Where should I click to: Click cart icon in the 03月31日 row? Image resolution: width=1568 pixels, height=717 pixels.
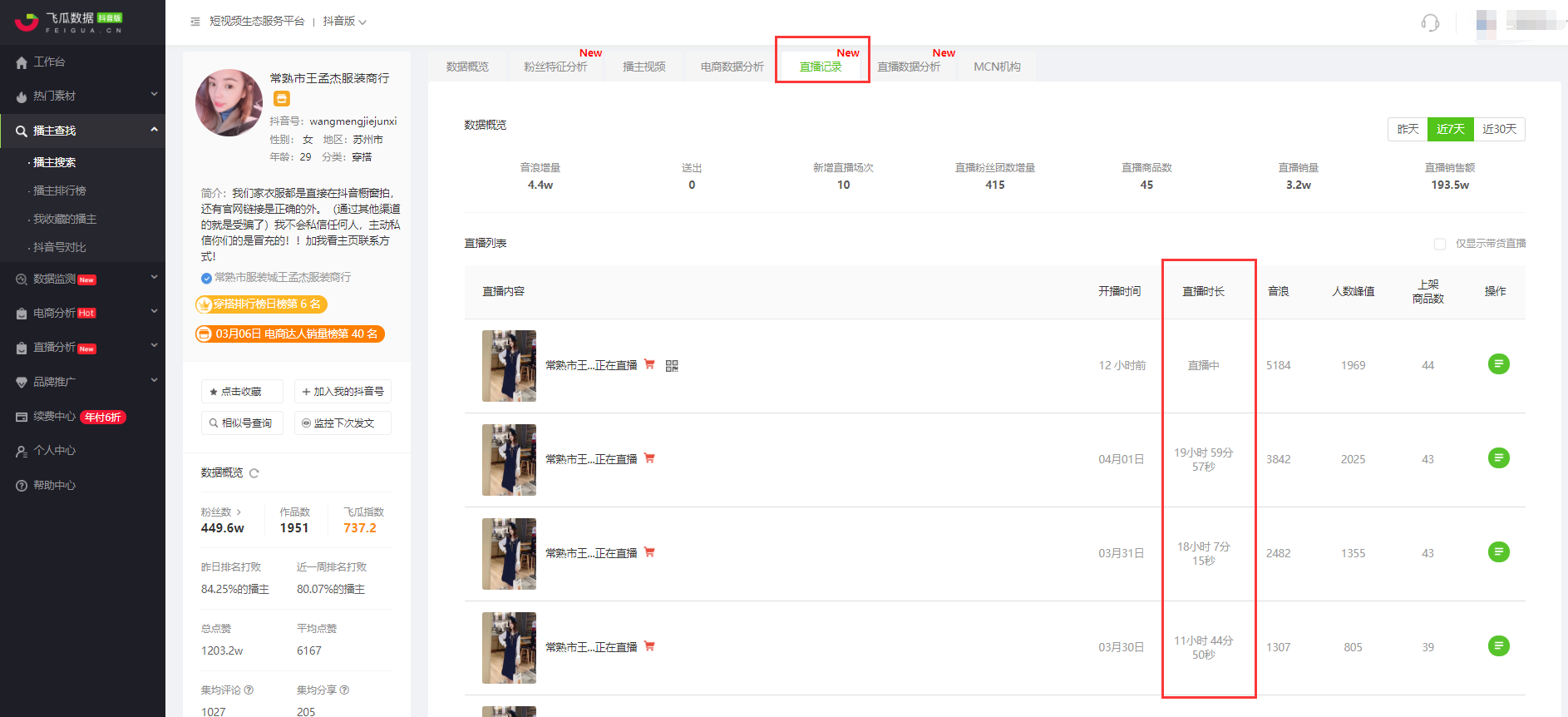(x=649, y=552)
